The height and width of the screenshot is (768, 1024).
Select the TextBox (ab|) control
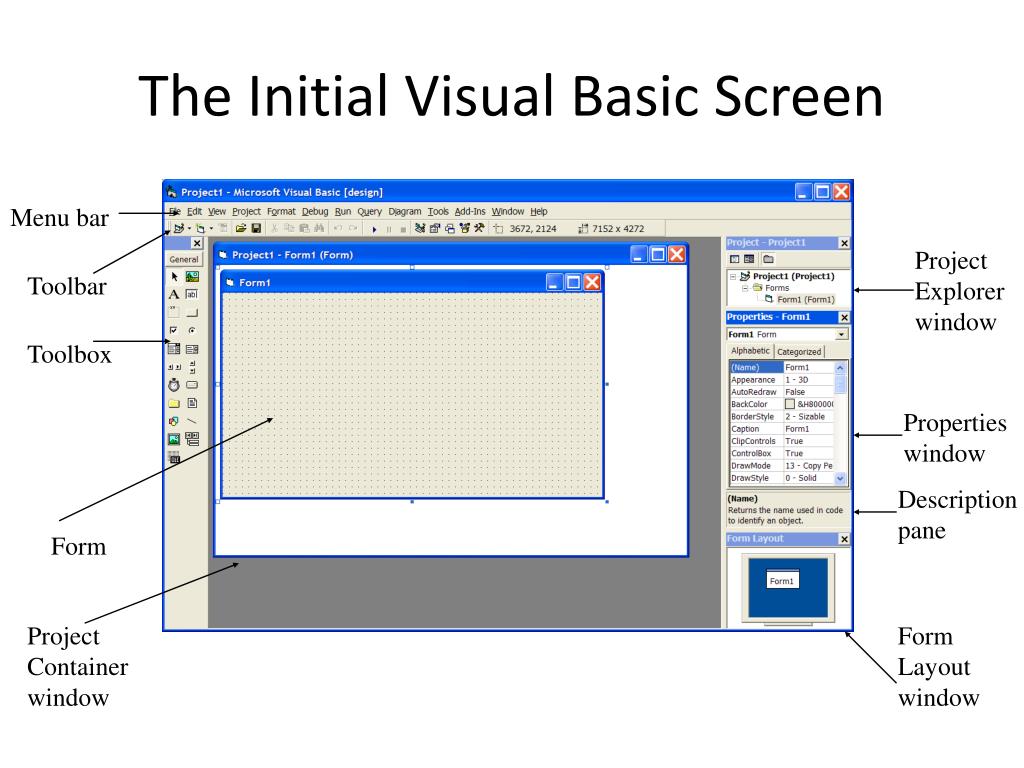(x=192, y=295)
